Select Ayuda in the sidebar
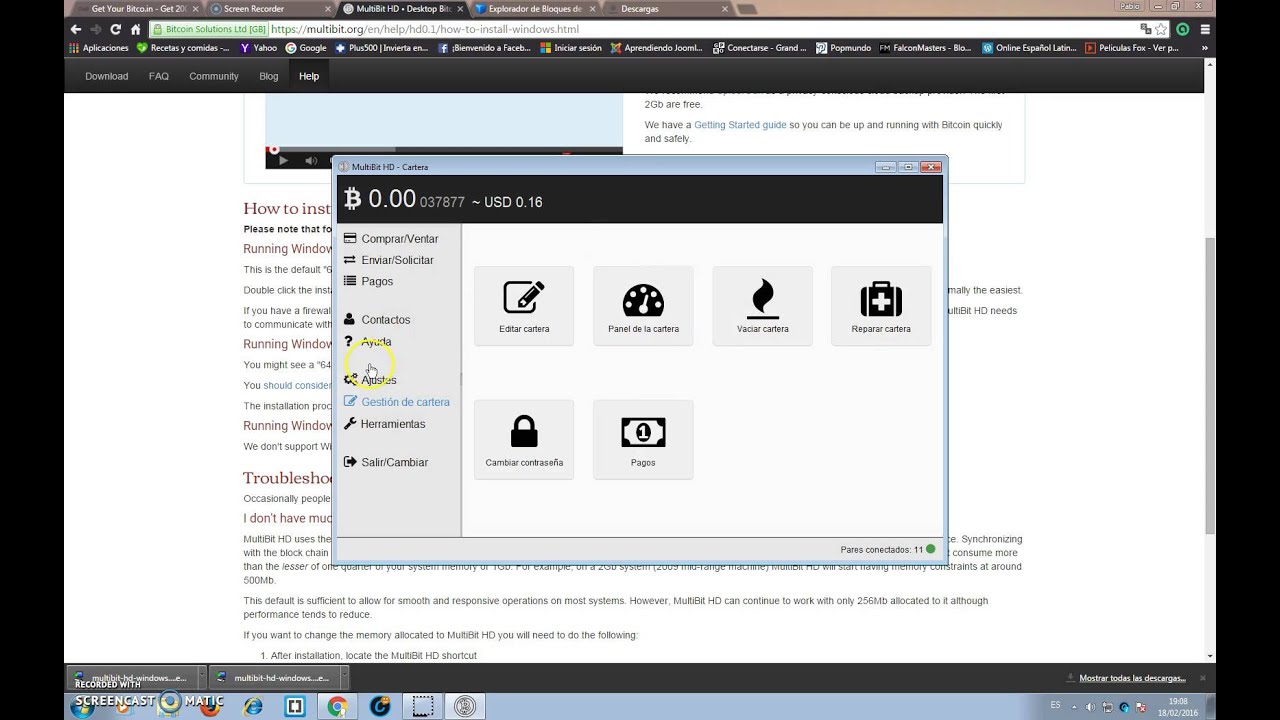Screen dimensions: 1280x720 (367, 342)
